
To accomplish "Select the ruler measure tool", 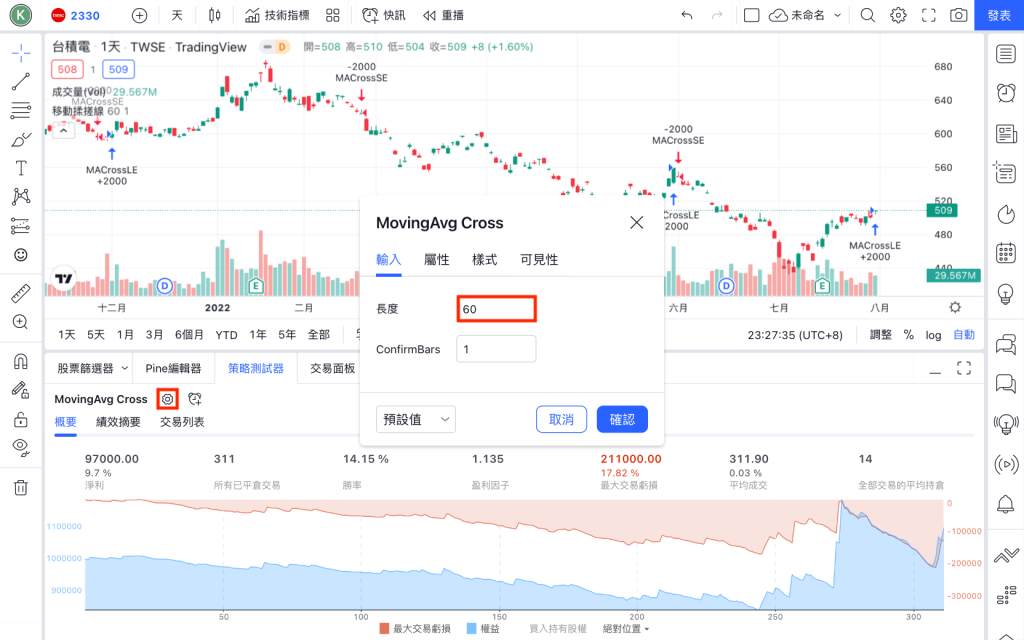I will [x=21, y=294].
